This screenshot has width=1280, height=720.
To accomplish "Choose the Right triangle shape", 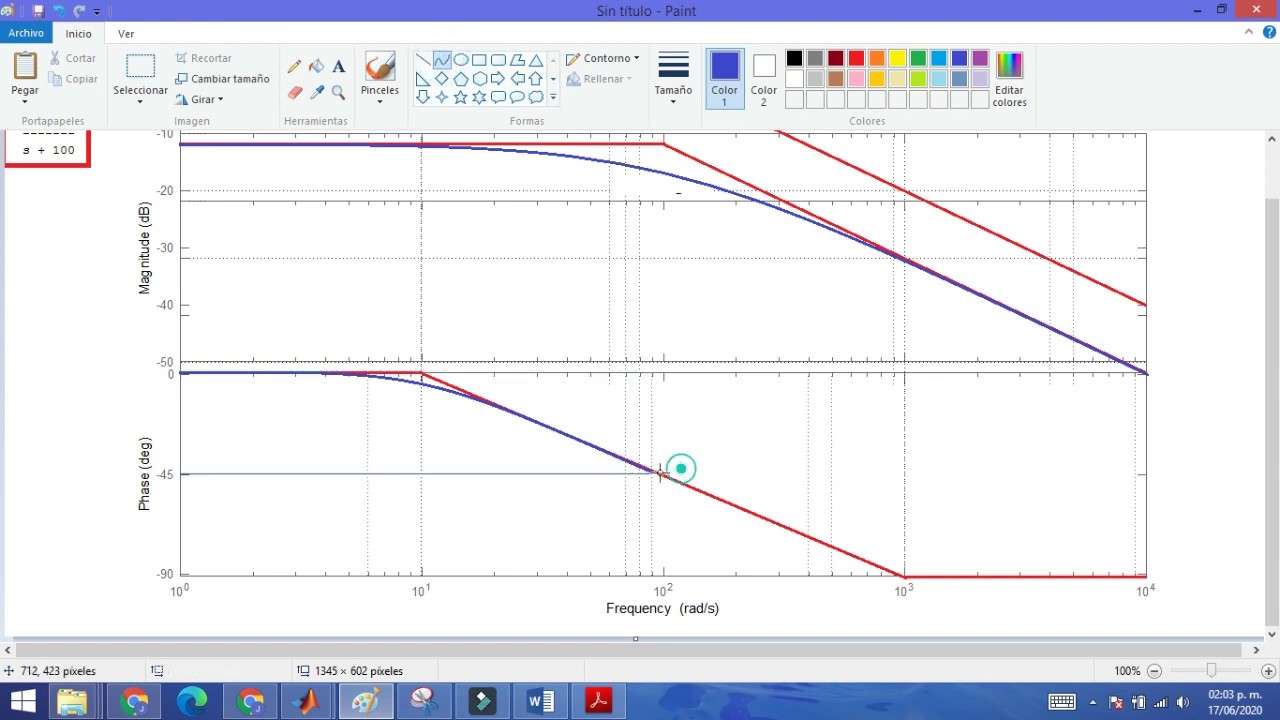I will [x=423, y=79].
